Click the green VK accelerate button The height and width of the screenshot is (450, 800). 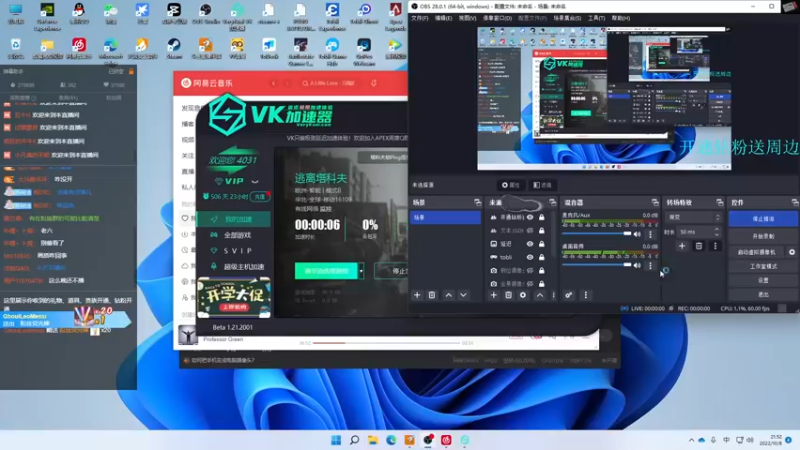pyautogui.click(x=326, y=271)
